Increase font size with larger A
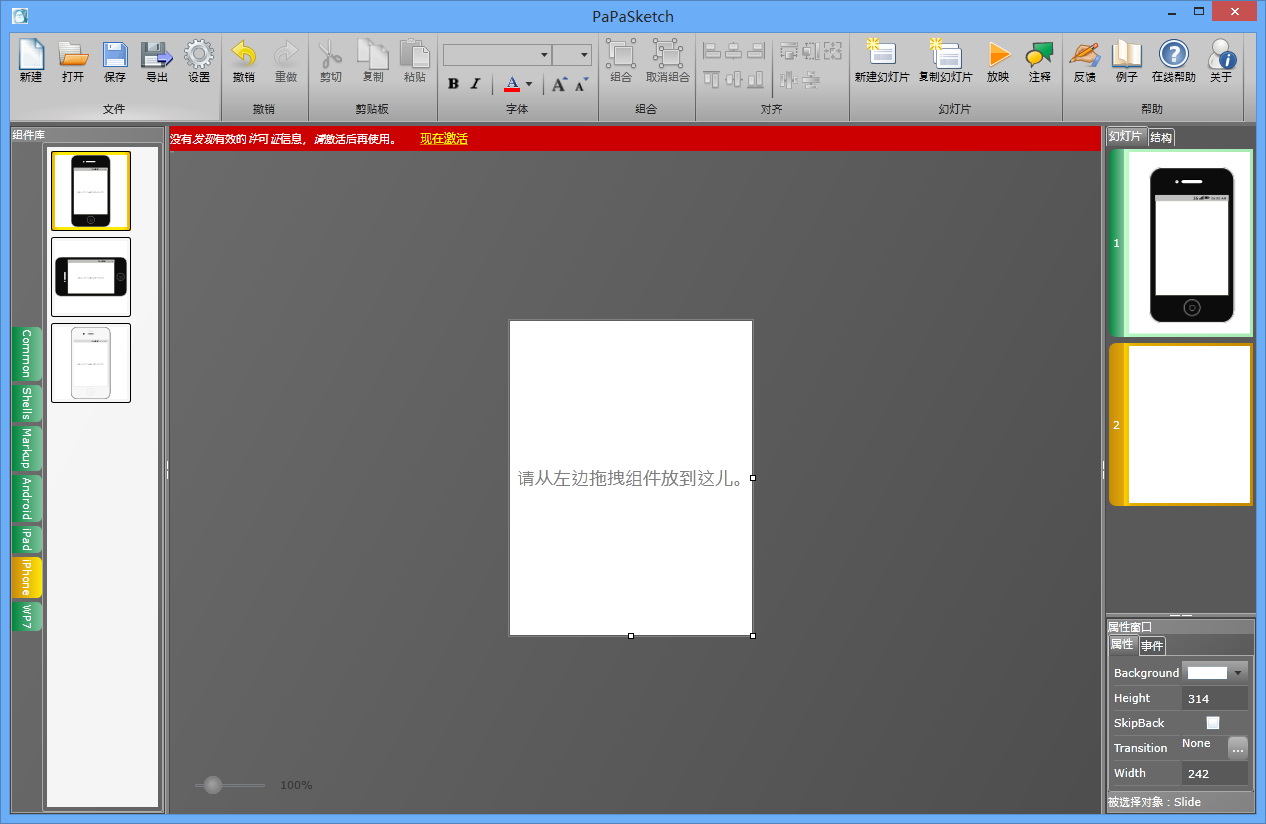The image size is (1266, 824). coord(560,84)
